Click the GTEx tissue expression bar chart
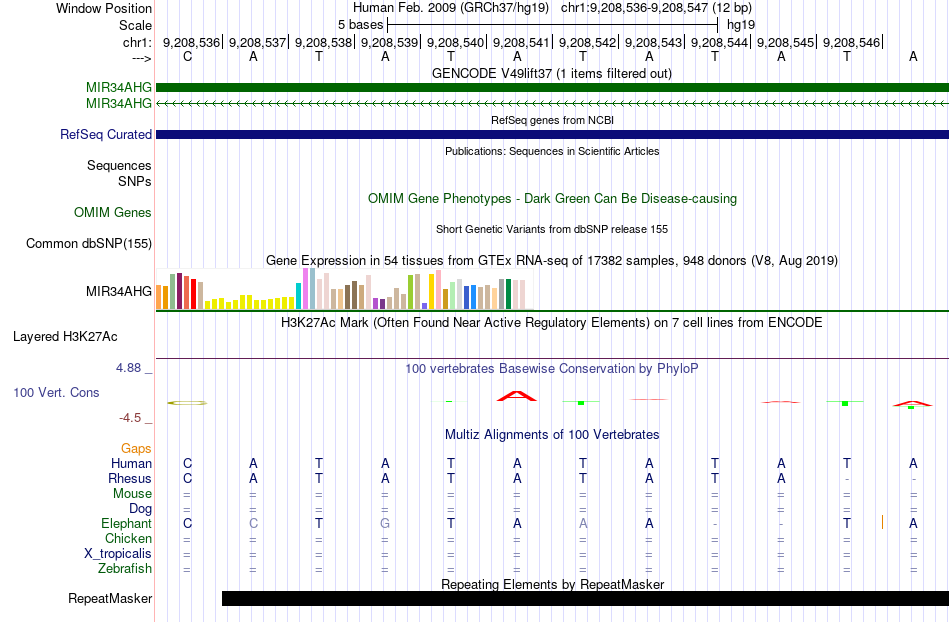Viewport: 950px width, 622px height. pyautogui.click(x=341, y=289)
